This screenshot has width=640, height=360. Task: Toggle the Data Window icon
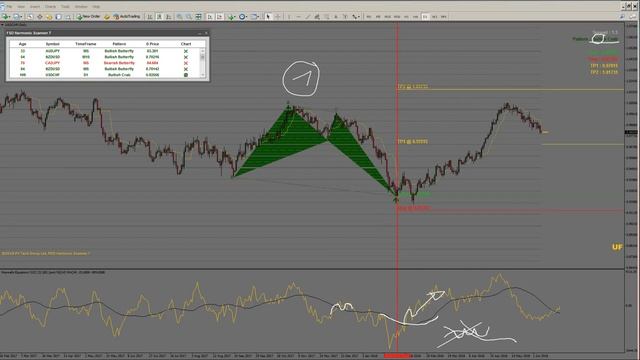(x=40, y=17)
